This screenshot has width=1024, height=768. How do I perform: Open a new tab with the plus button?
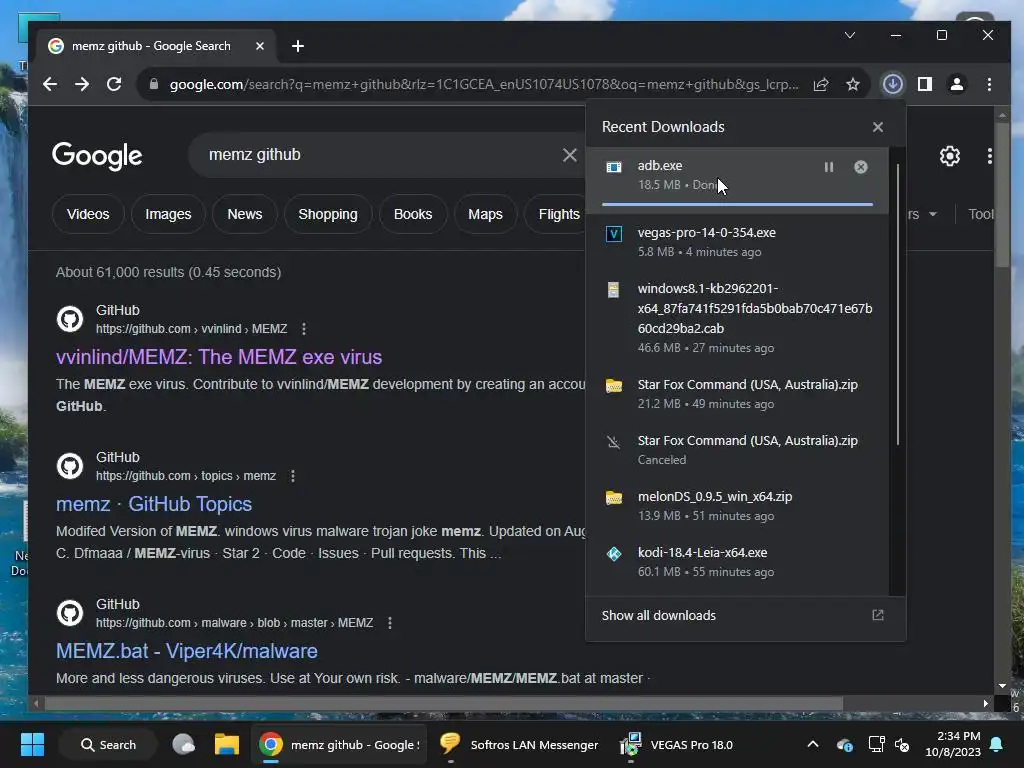tap(298, 46)
